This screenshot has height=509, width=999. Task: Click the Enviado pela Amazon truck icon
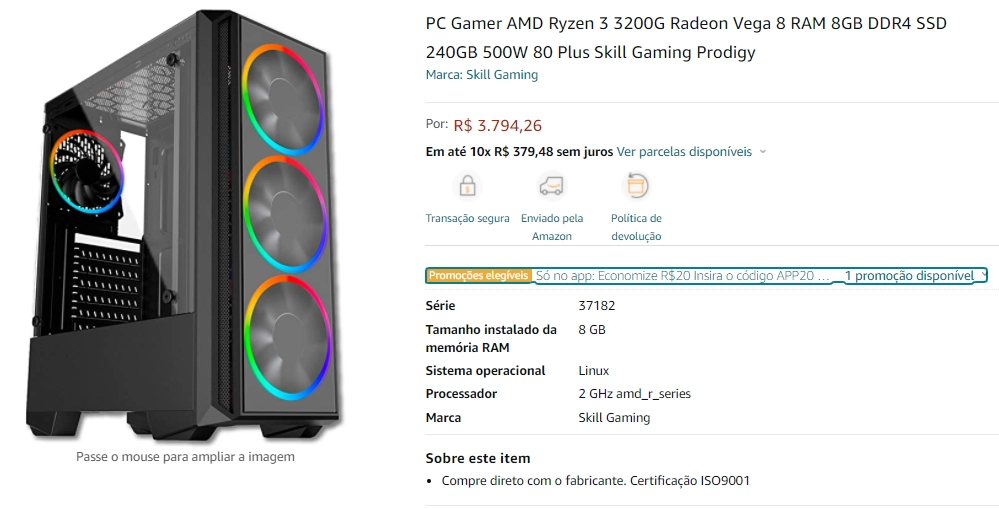[551, 185]
